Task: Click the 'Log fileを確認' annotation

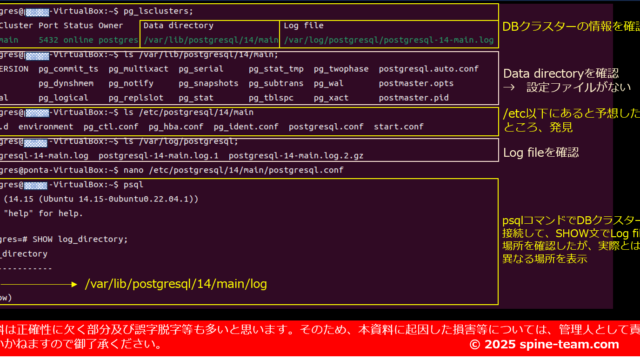Action: [x=541, y=153]
